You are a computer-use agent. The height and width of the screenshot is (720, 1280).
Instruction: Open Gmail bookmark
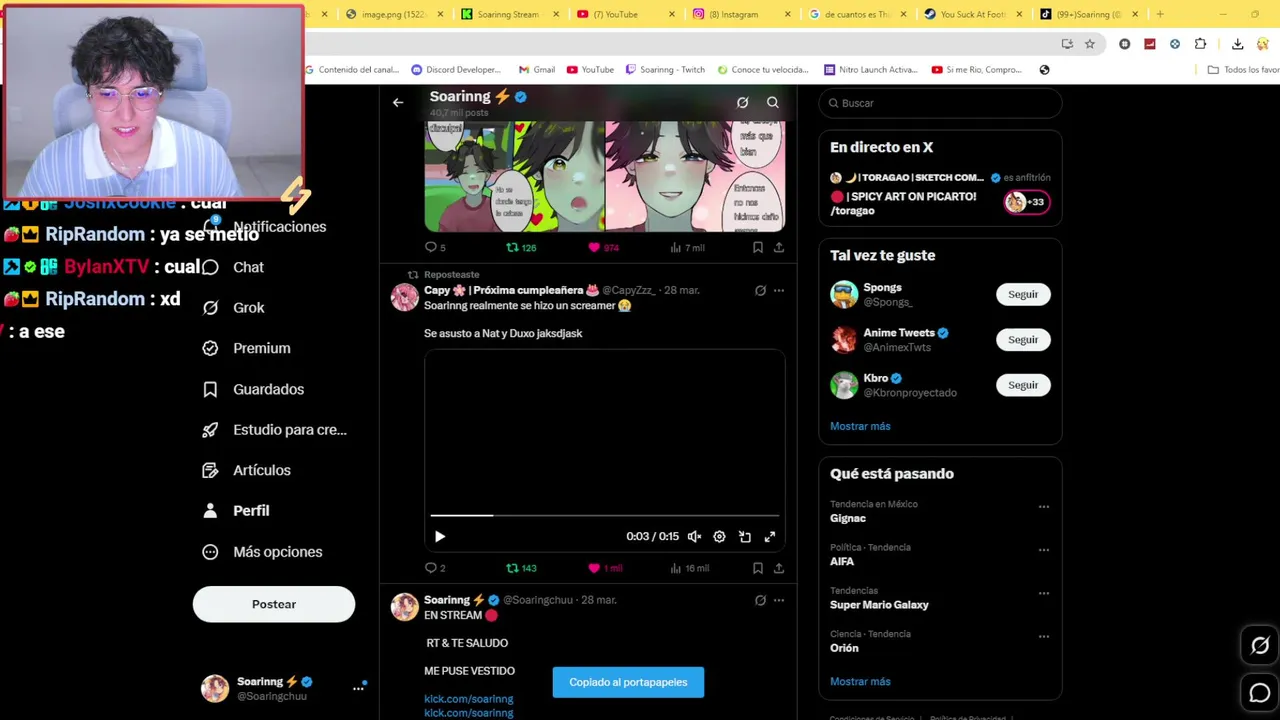pos(537,70)
